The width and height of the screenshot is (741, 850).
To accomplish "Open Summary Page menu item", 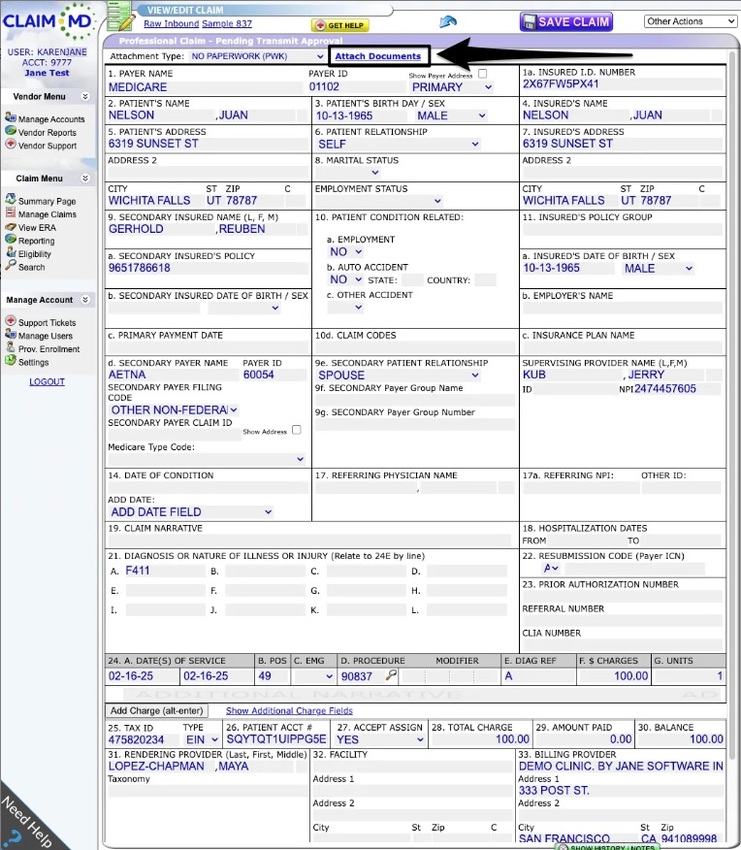I will [x=47, y=201].
